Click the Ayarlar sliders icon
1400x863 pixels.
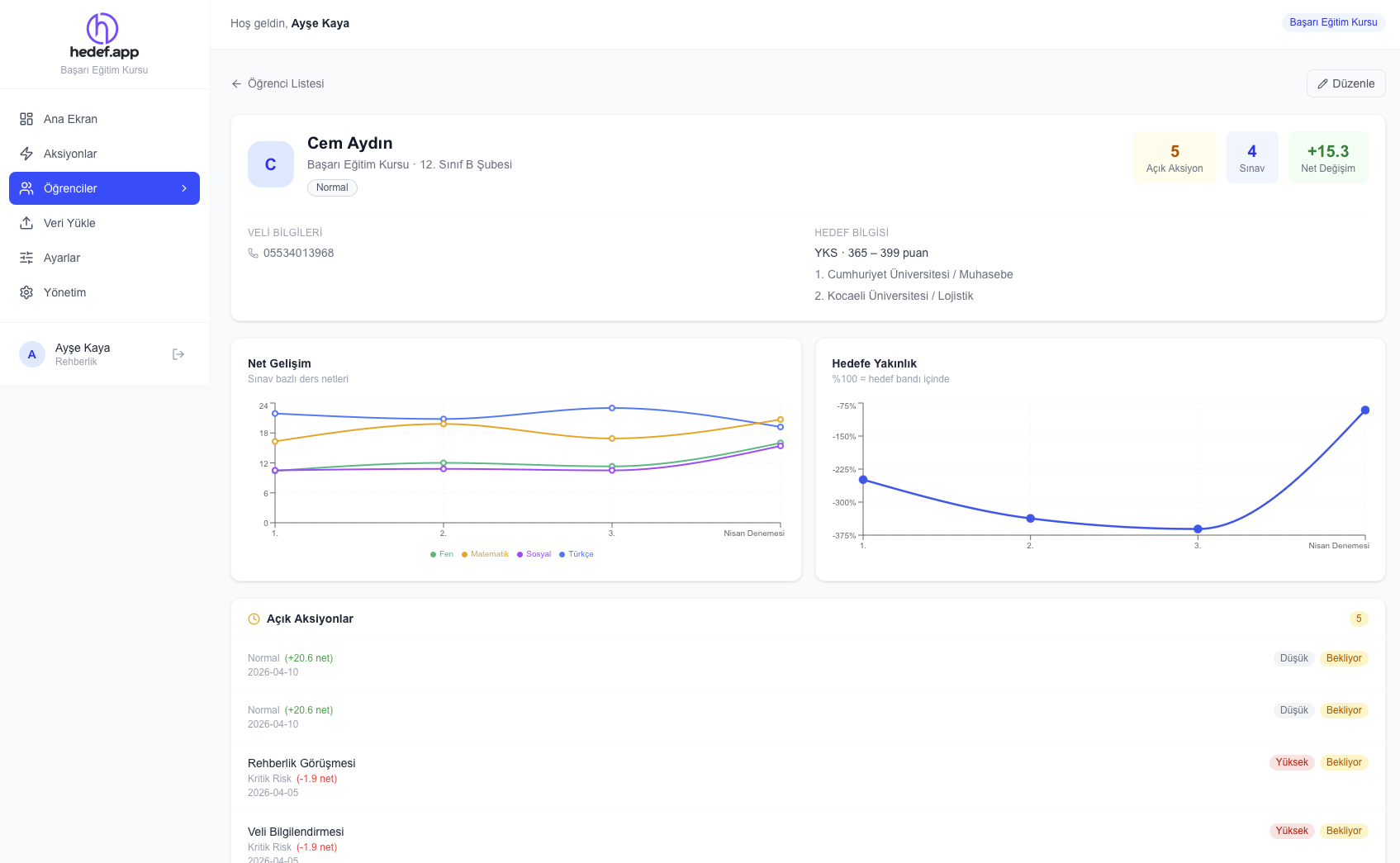26,258
